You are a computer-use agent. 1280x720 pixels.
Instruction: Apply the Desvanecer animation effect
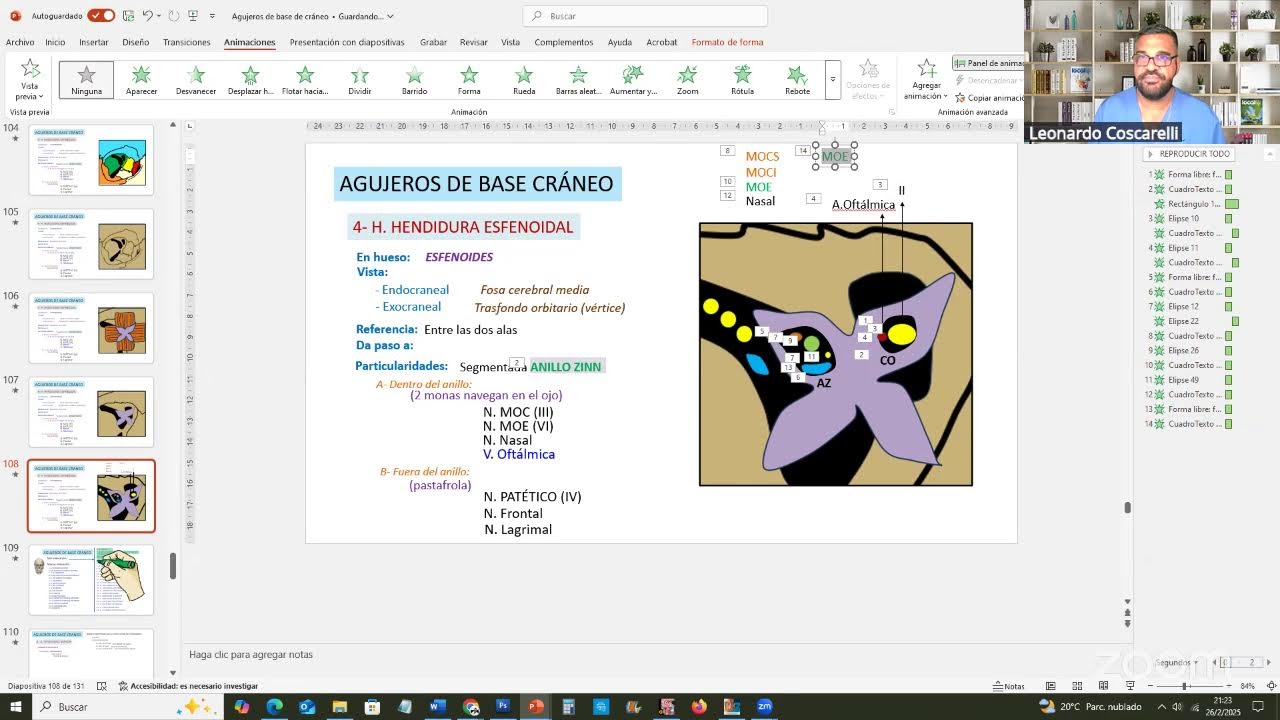(x=196, y=80)
